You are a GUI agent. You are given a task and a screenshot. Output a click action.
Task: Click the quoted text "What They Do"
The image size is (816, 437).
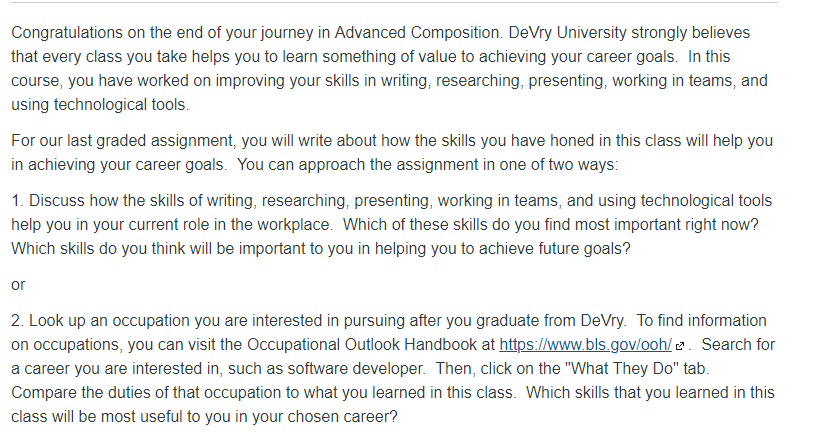point(624,368)
